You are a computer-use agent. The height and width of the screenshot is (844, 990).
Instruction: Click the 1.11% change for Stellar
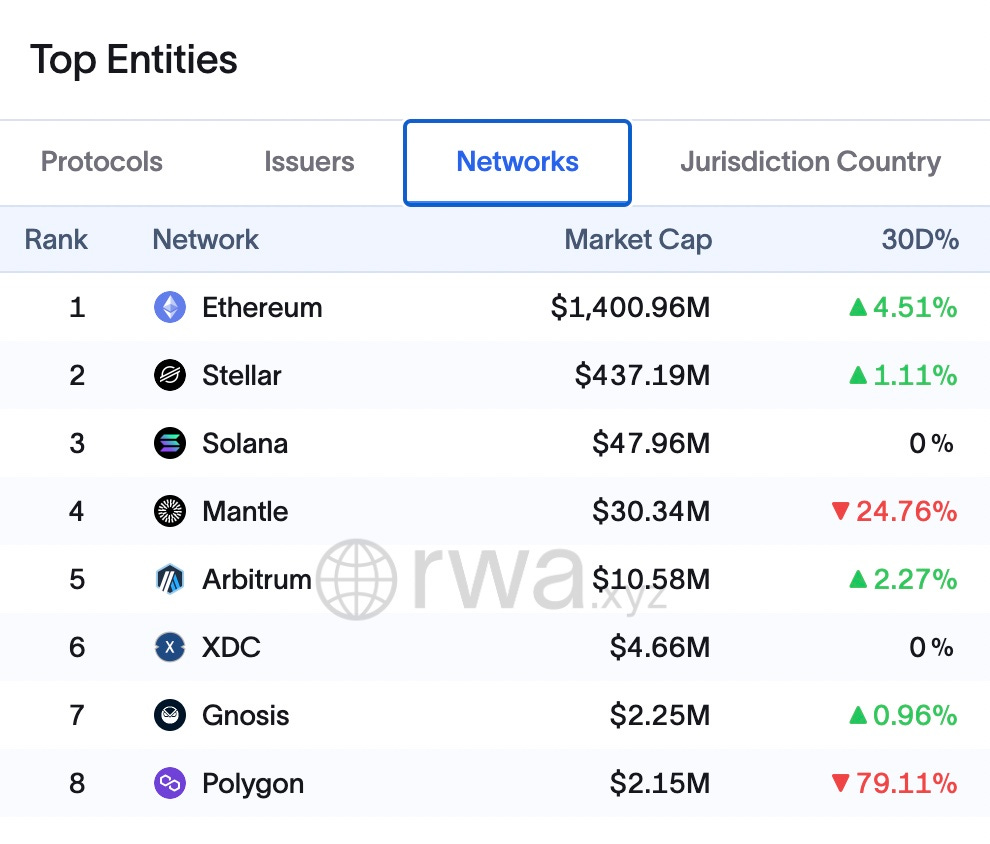pos(903,375)
